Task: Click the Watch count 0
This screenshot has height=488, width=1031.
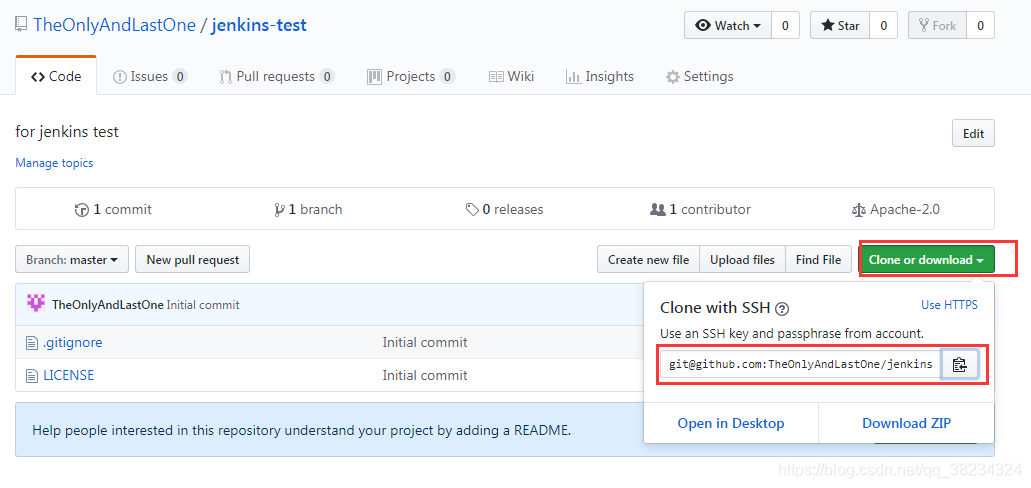Action: tap(785, 26)
